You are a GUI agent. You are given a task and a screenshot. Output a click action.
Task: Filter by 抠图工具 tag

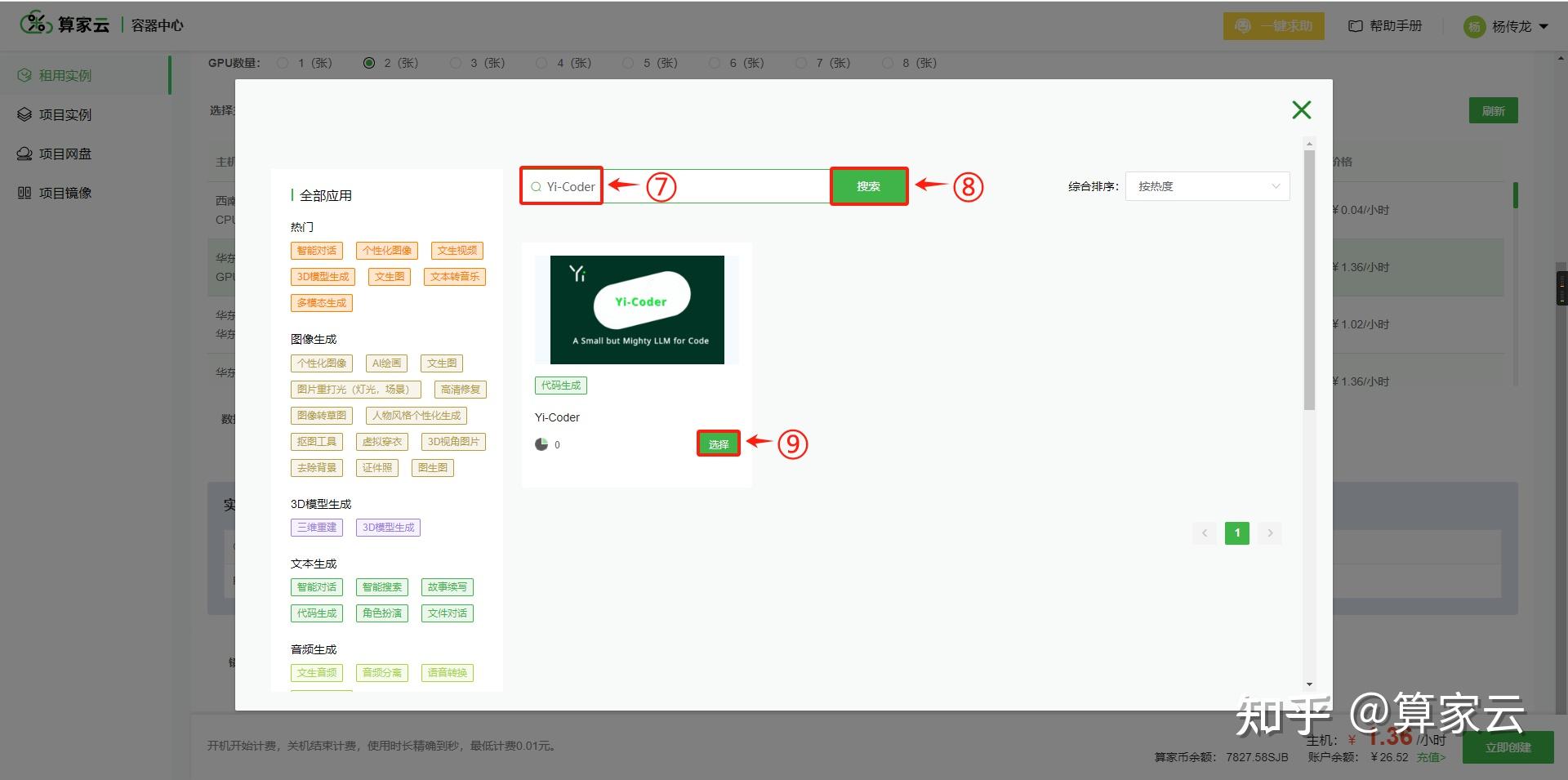click(x=317, y=442)
